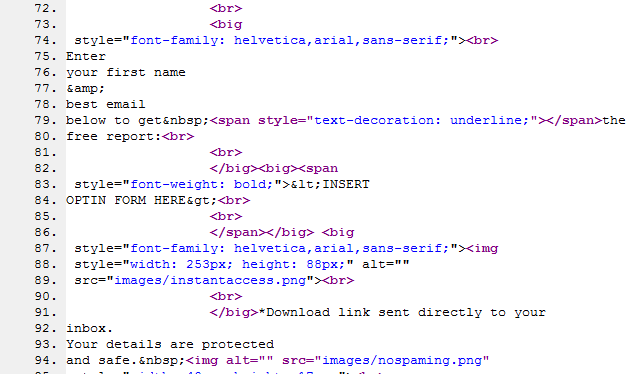This screenshot has height=374, width=634.
Task: Click 'below to get&nbsp;' text on line 79
Action: 138,120
